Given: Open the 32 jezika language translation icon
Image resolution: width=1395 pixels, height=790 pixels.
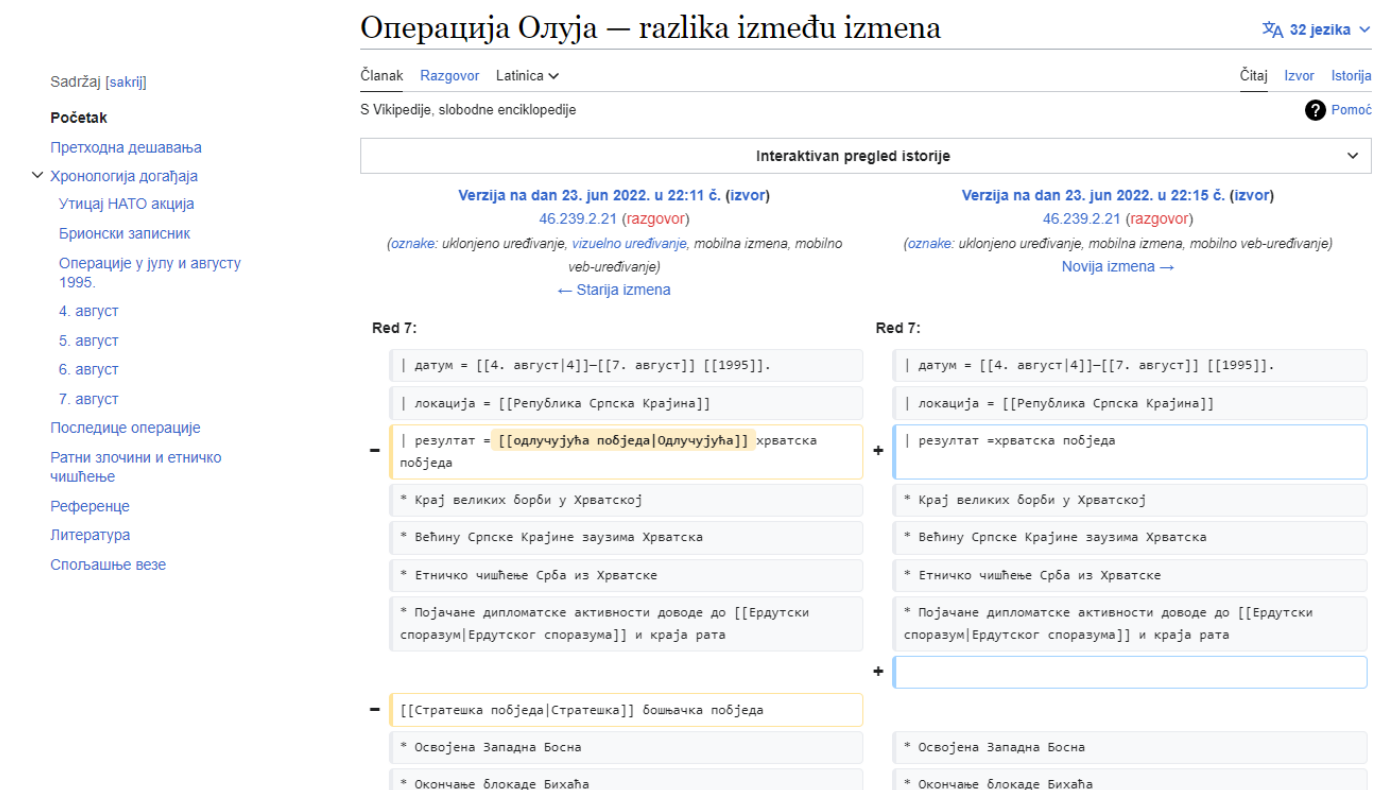Looking at the screenshot, I should [1272, 30].
